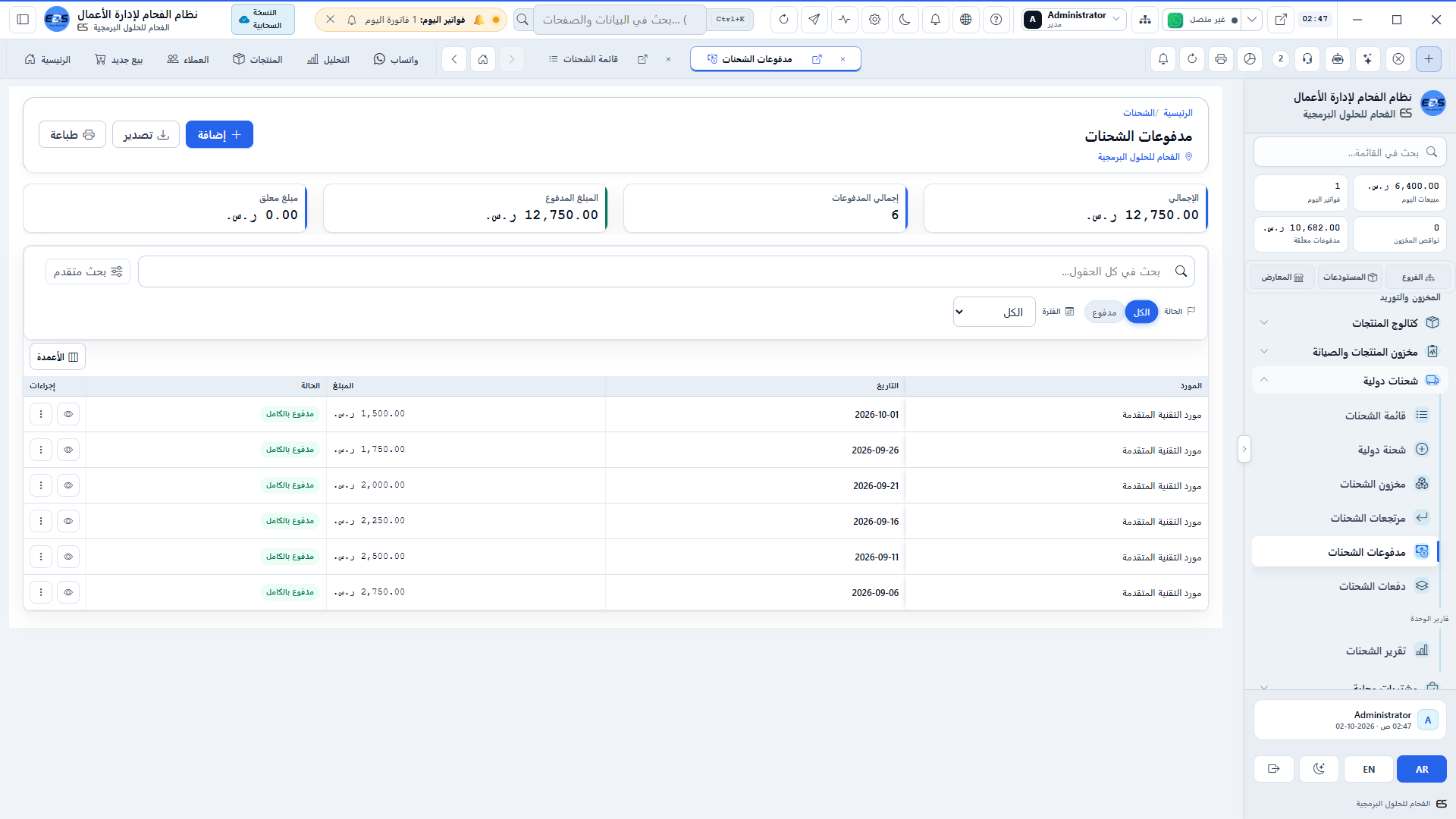View payment dated 2026-10-01 eye icon
Screen dimensions: 1456x819
tap(68, 414)
